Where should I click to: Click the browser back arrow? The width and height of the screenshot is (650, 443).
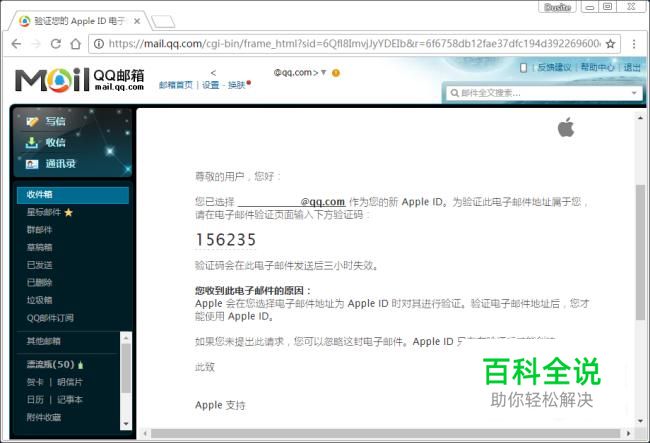16,44
